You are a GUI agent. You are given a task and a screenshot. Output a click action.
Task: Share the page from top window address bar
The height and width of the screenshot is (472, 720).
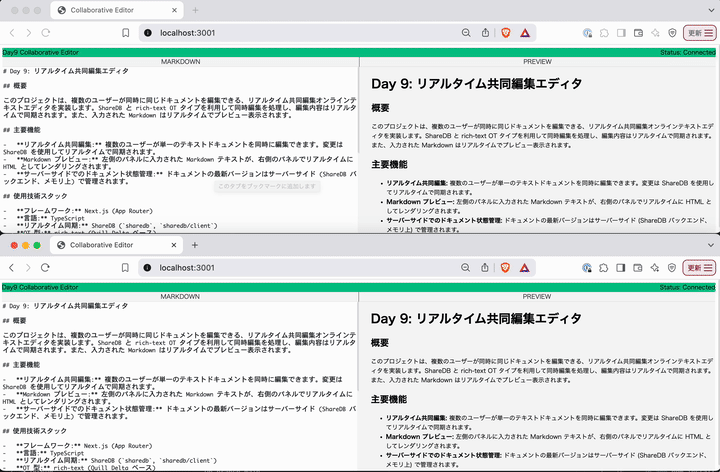click(485, 33)
